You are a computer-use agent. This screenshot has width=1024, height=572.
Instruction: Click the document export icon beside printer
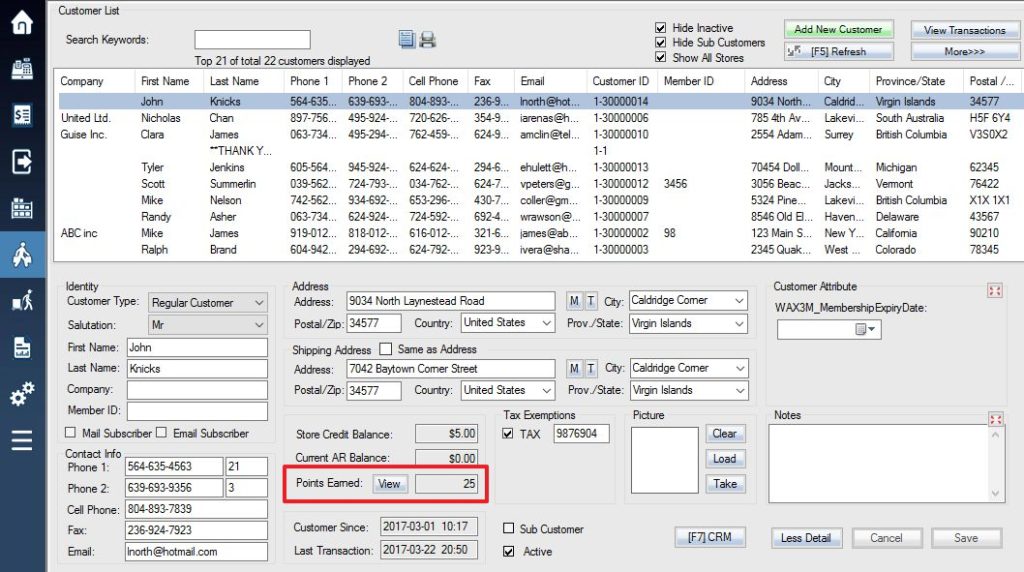[407, 40]
